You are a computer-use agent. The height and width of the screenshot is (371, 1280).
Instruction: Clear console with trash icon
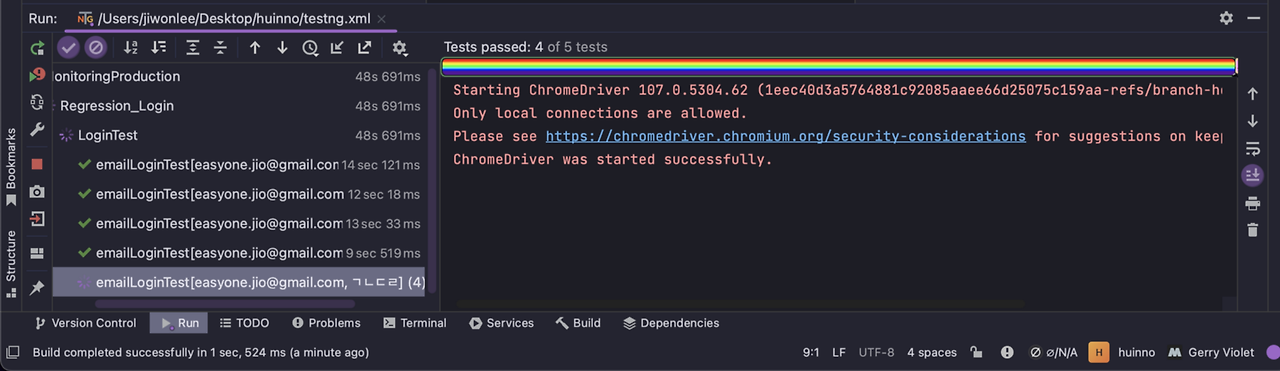[x=1252, y=230]
